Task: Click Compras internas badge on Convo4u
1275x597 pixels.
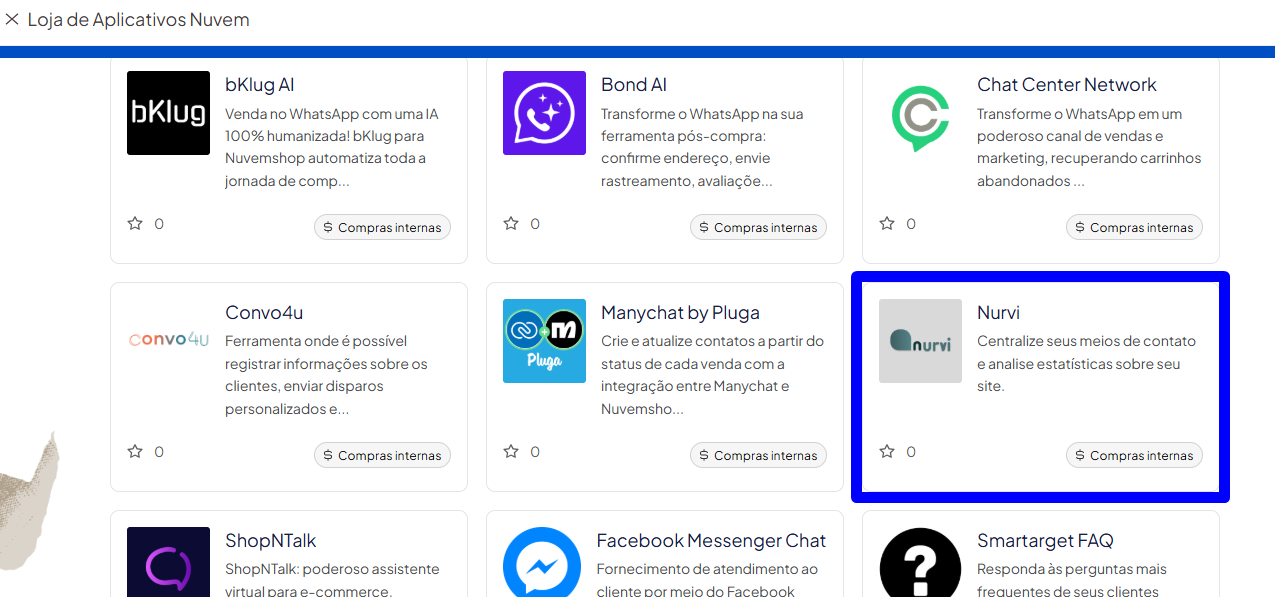Action: pyautogui.click(x=382, y=456)
